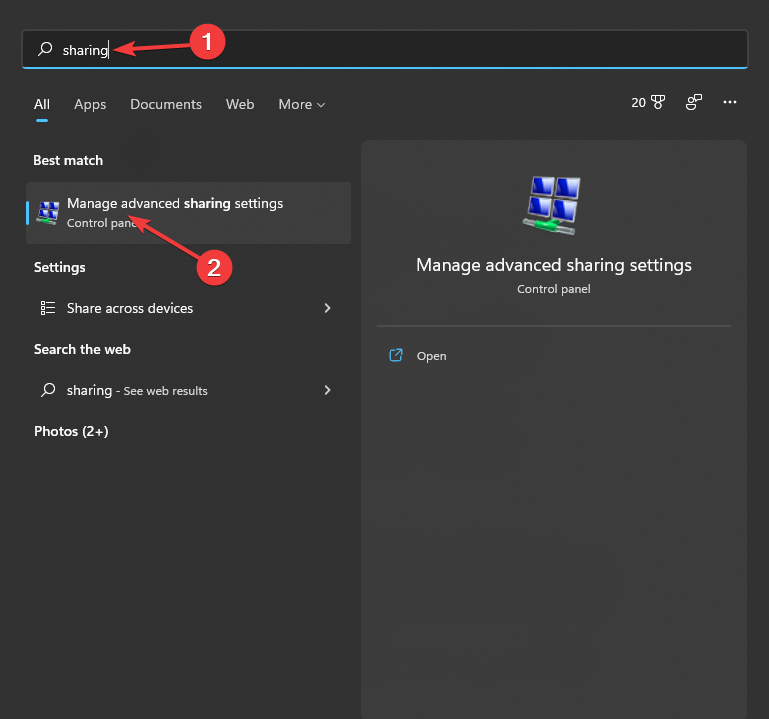Click the Open link in the preview pane
This screenshot has height=719, width=769.
tap(432, 356)
